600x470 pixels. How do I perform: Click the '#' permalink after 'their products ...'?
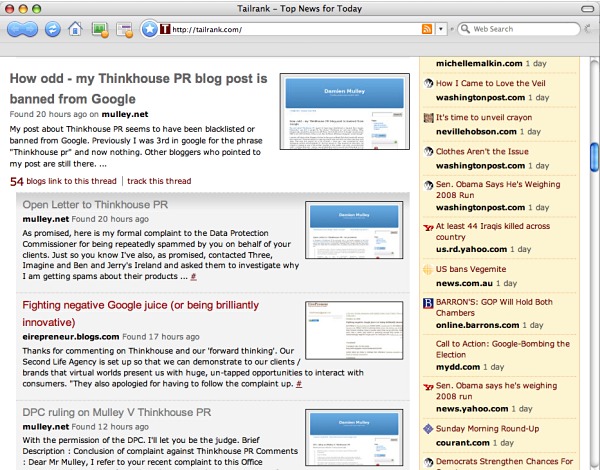tap(194, 276)
